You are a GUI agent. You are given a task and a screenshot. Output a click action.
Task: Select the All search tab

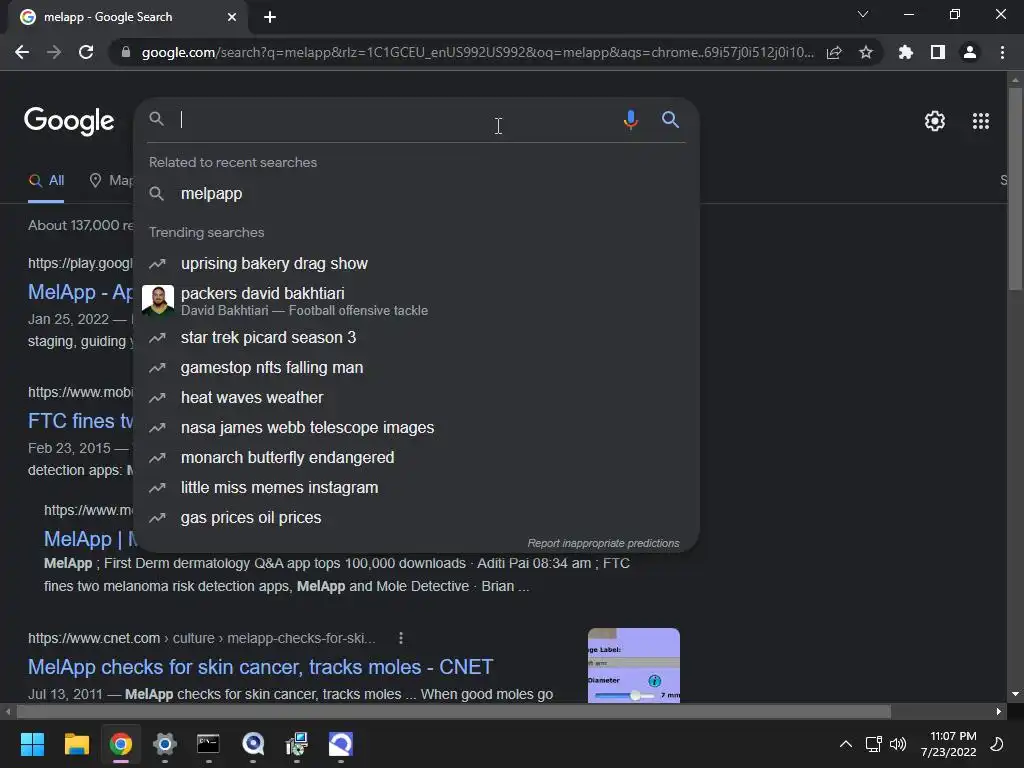click(x=46, y=181)
